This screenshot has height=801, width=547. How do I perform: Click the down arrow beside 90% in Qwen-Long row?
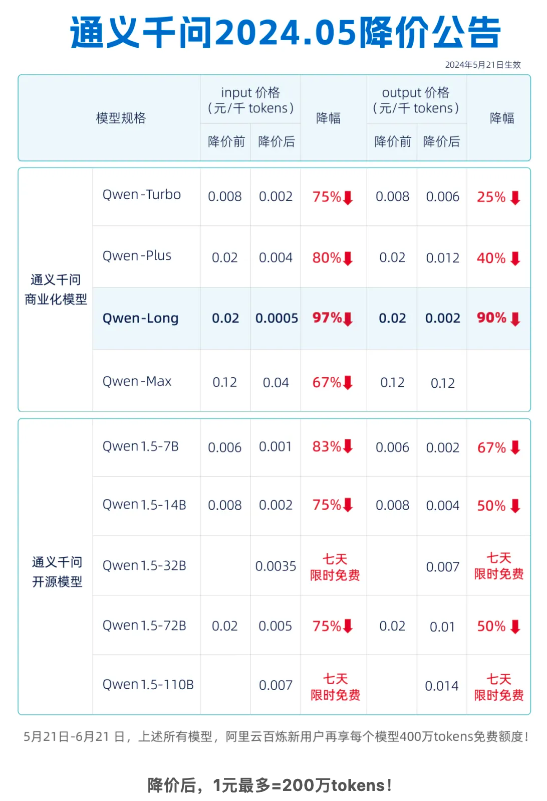(515, 319)
